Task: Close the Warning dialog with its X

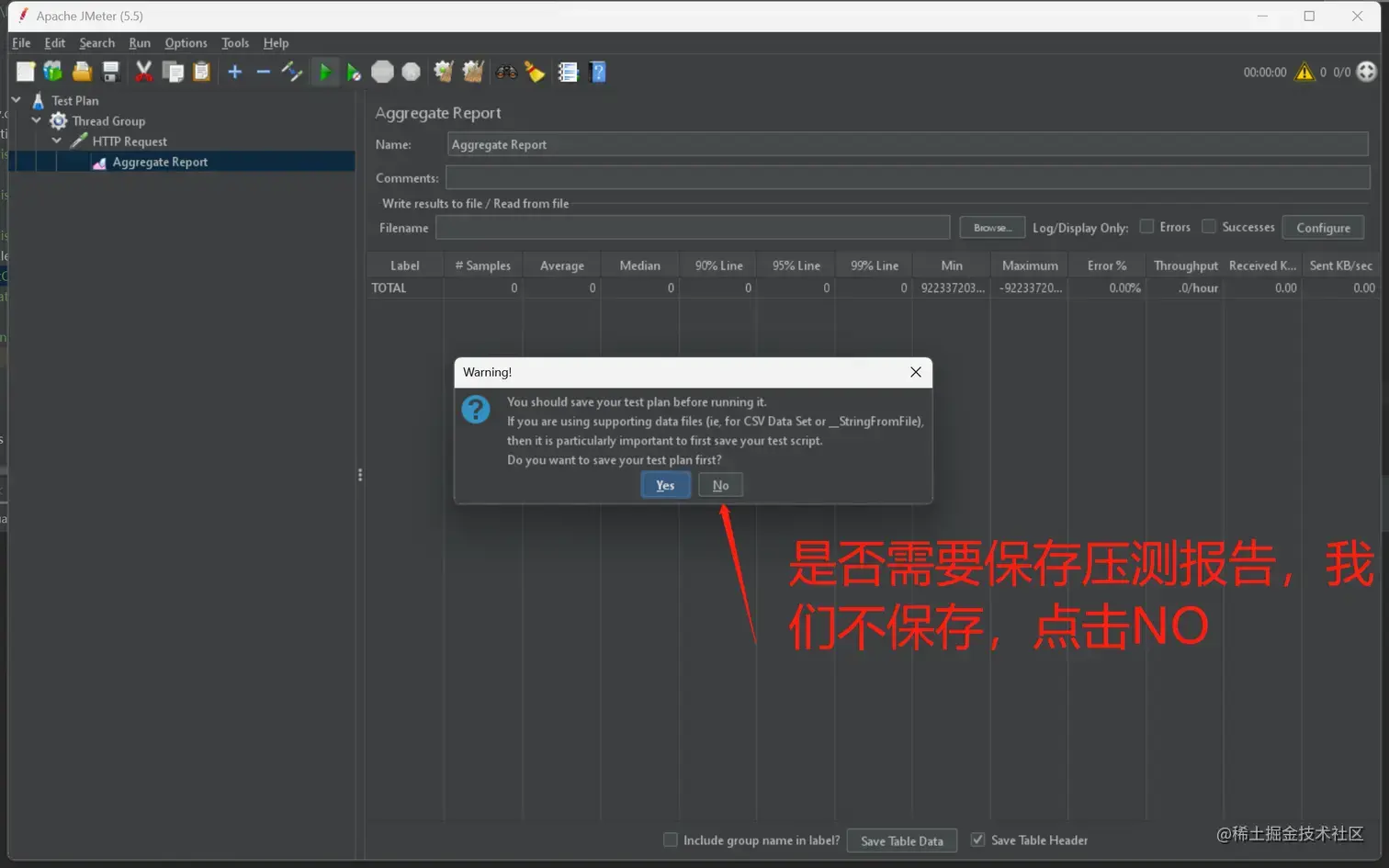Action: [915, 372]
